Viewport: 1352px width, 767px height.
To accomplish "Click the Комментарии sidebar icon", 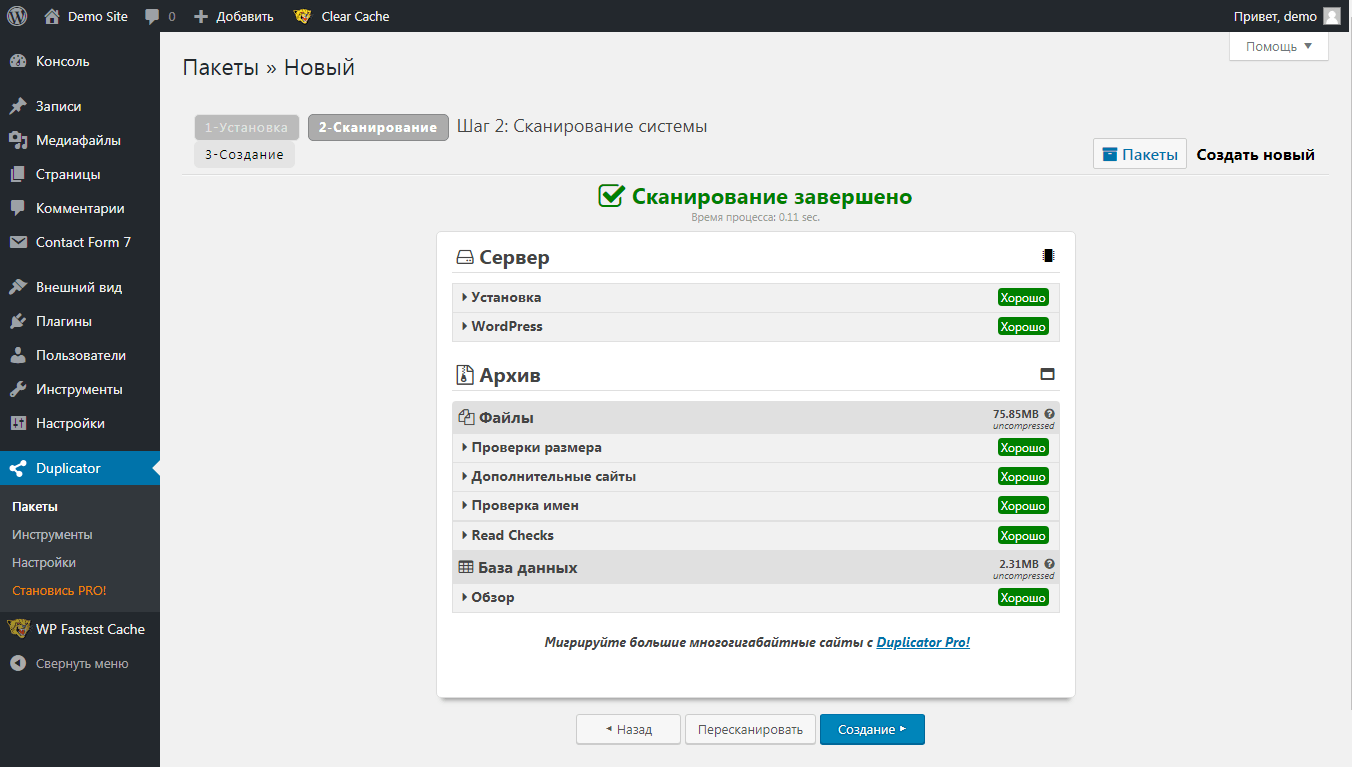I will 18,208.
